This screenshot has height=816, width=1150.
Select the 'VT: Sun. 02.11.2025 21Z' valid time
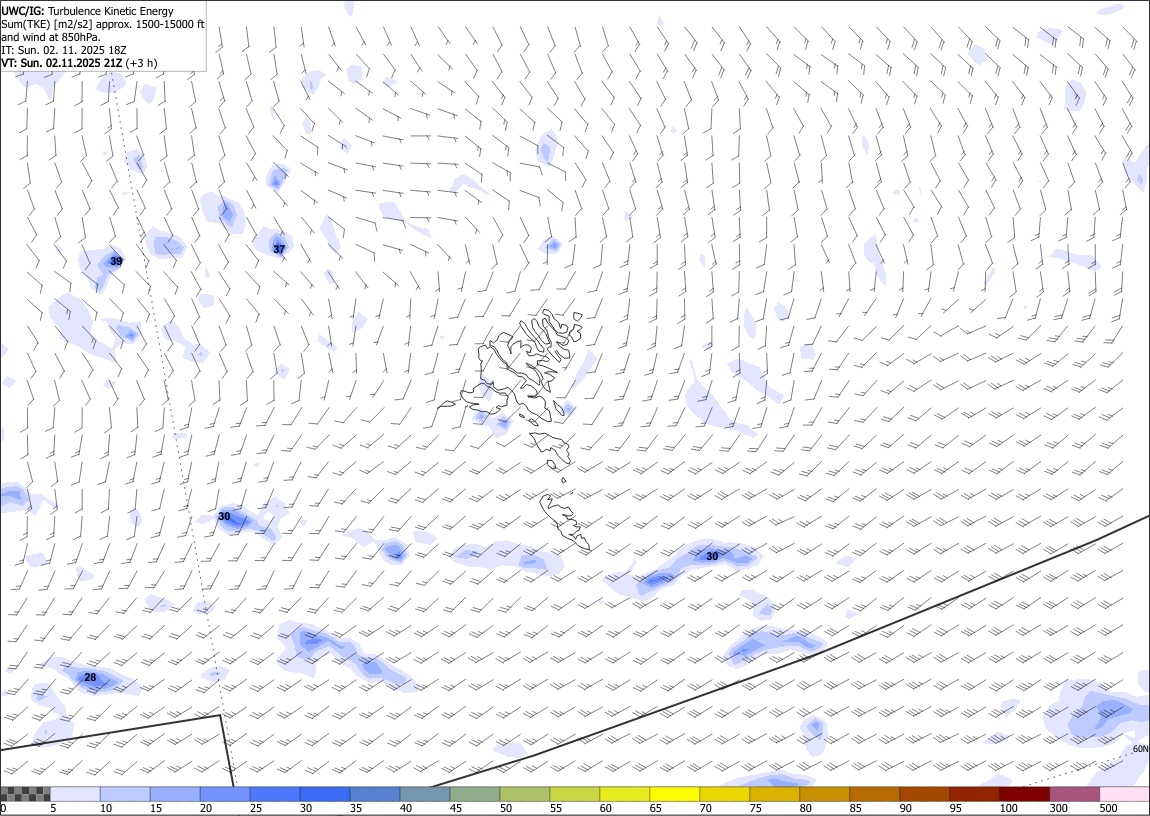(62, 63)
